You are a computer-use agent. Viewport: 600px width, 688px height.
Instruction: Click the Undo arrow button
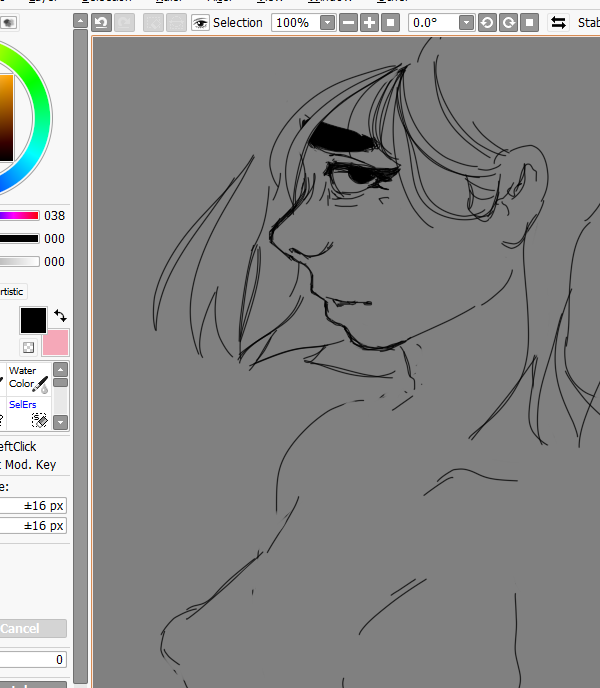point(102,22)
